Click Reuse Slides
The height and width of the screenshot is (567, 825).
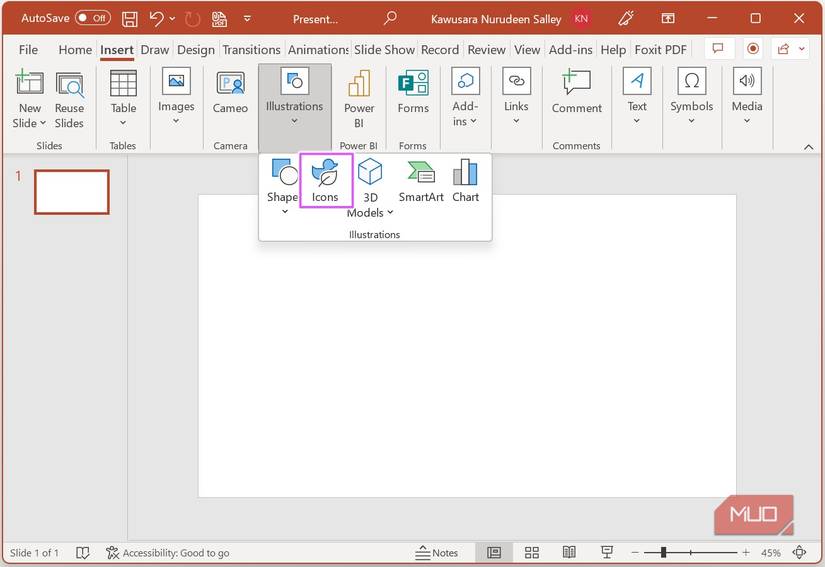pos(69,100)
